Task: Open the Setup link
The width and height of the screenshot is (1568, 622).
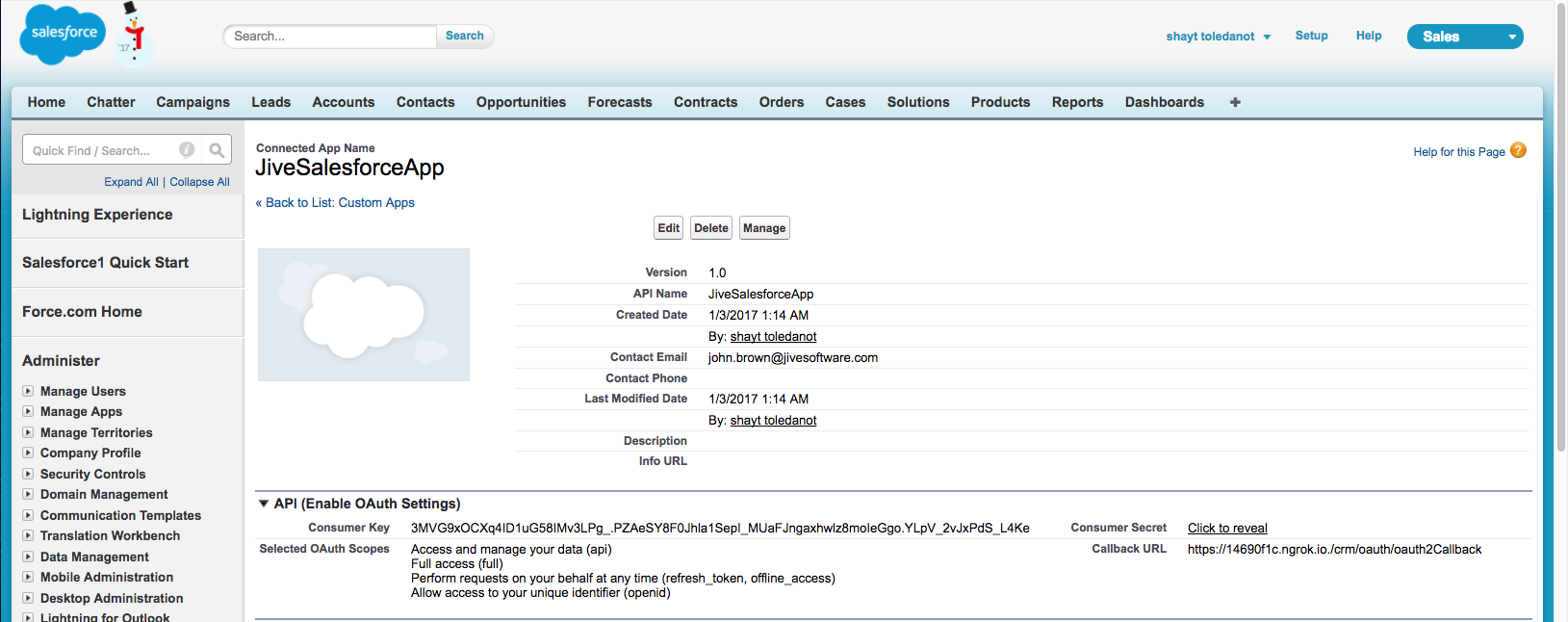Action: [x=1311, y=36]
